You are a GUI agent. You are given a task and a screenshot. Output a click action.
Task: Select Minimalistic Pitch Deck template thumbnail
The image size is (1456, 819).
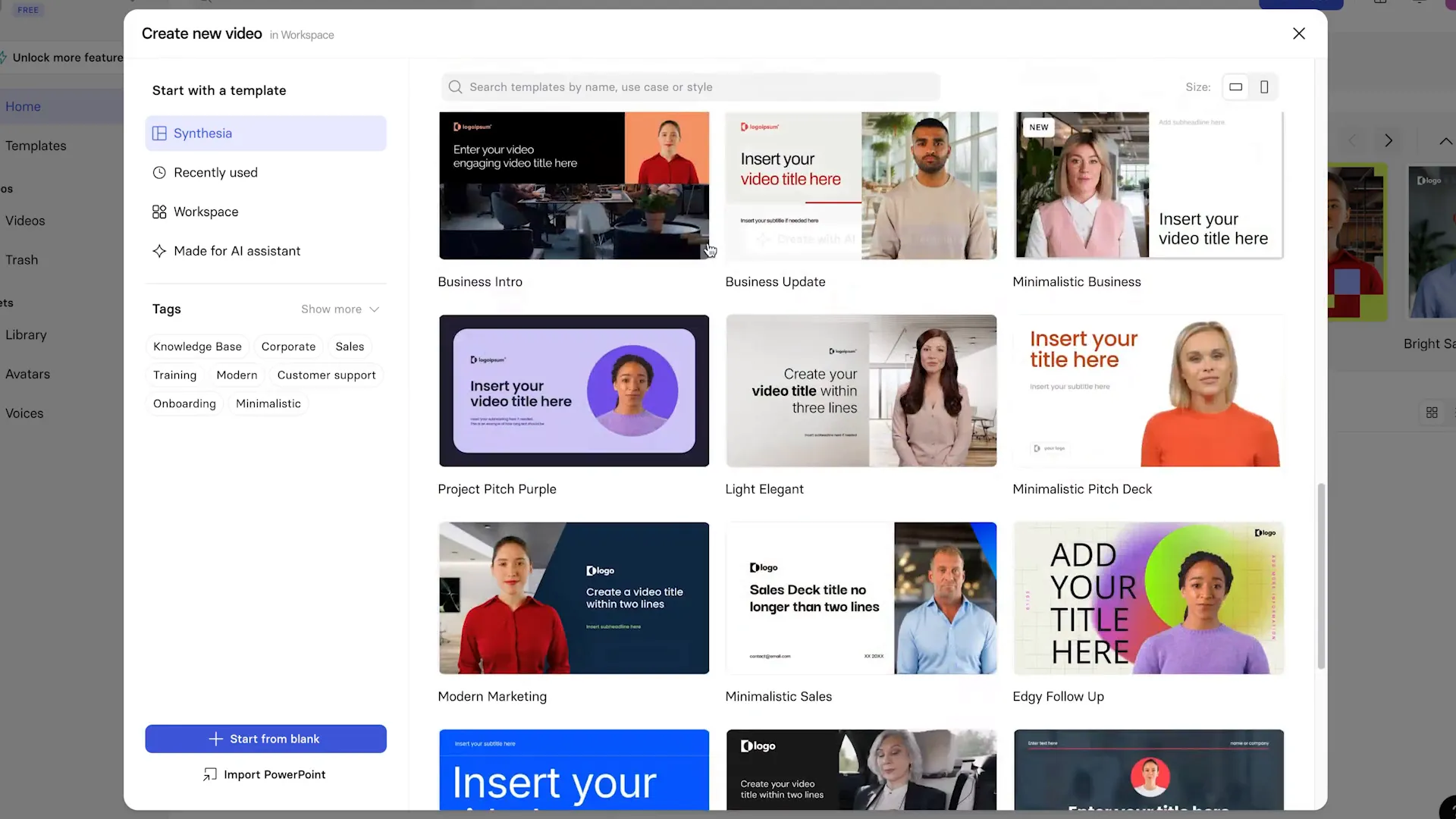coord(1149,391)
